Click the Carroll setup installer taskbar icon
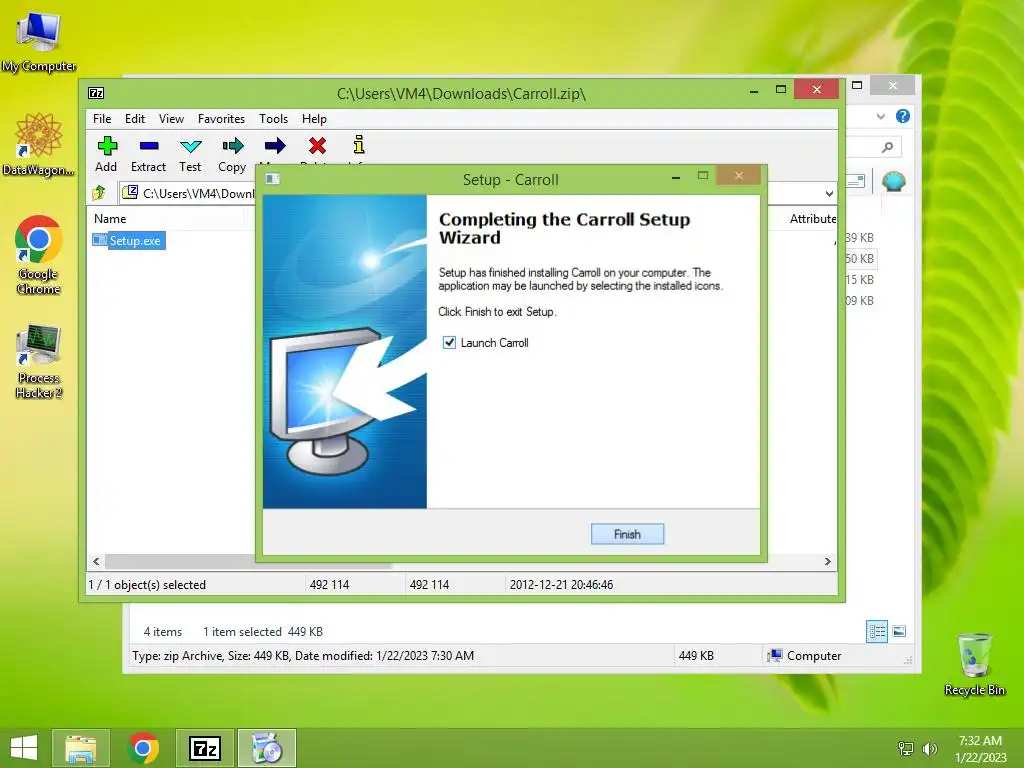Screen dimensions: 1024x768 (x=266, y=748)
